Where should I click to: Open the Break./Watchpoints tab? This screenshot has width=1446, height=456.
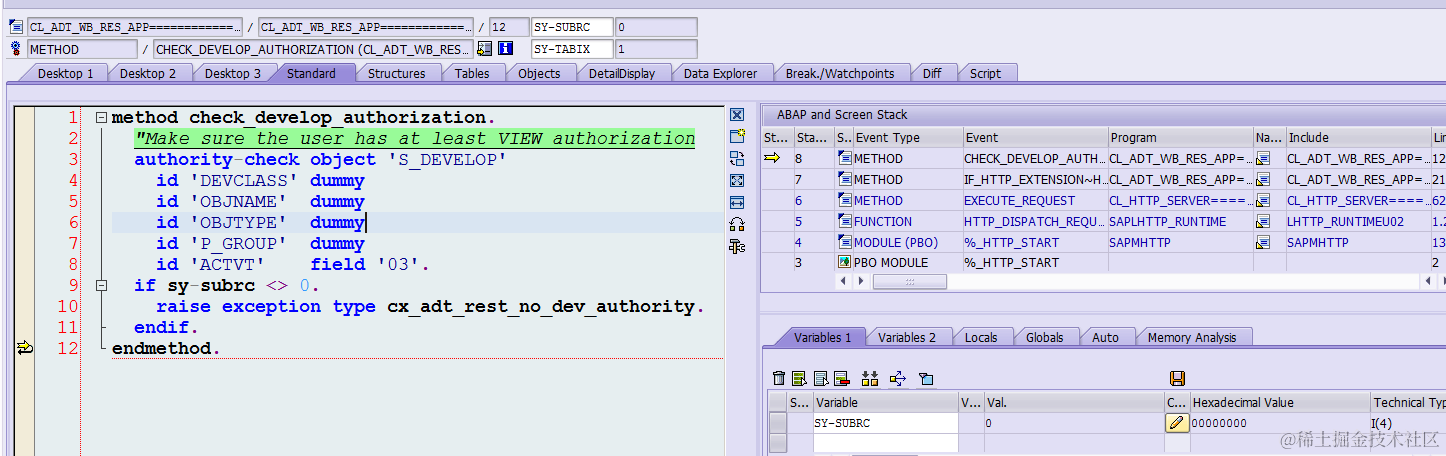click(839, 73)
